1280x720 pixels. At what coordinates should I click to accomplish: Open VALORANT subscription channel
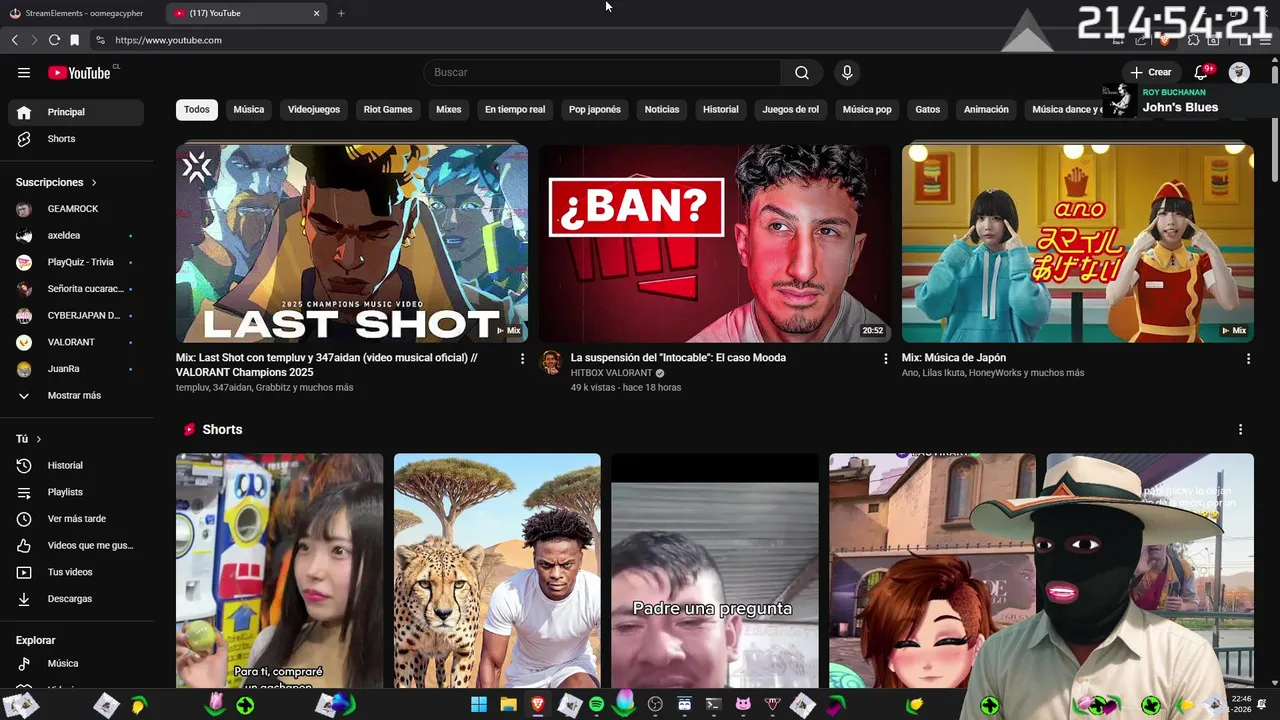pyautogui.click(x=76, y=342)
